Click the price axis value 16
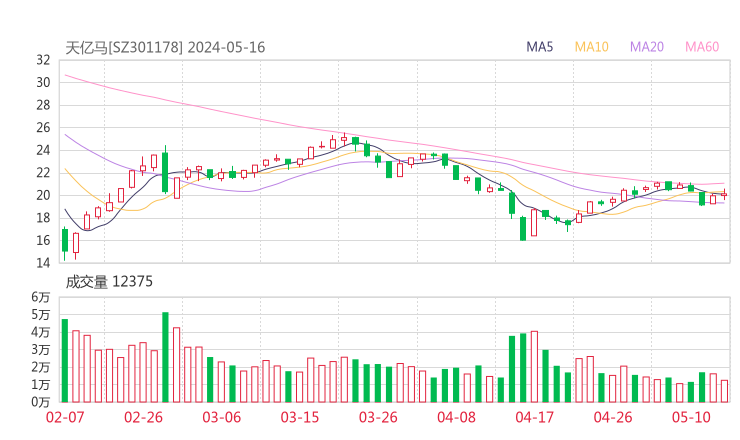This screenshot has height=440, width=740. [x=43, y=240]
